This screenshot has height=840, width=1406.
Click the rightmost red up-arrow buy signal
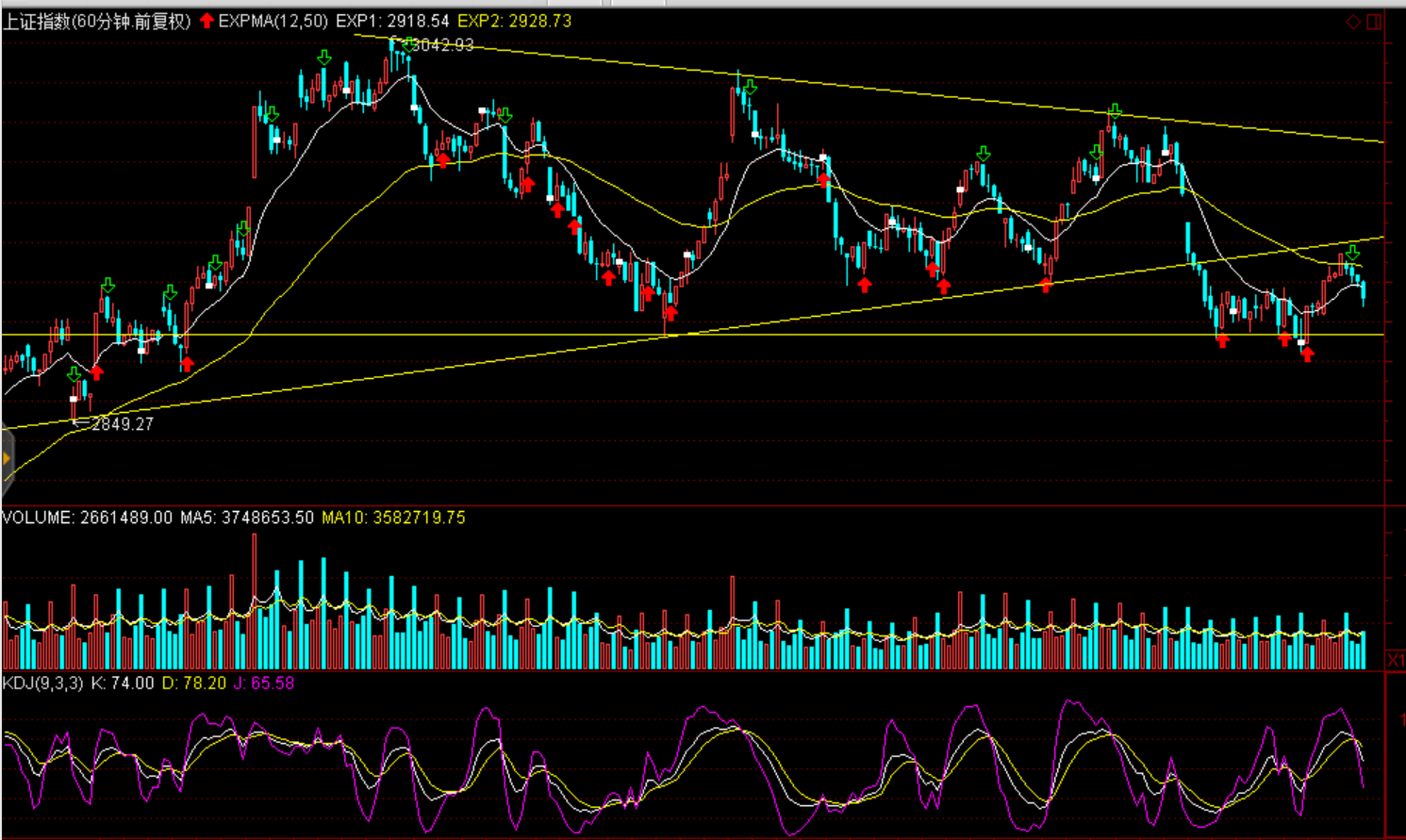[x=1307, y=354]
